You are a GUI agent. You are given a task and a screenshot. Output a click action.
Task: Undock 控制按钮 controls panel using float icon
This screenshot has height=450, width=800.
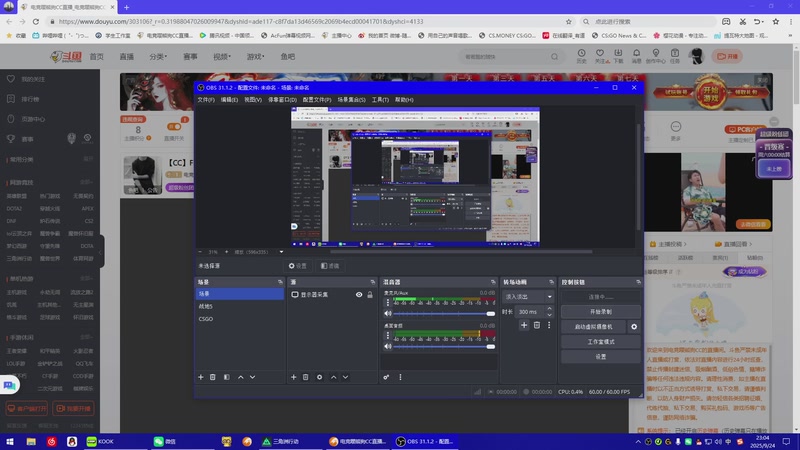point(638,282)
